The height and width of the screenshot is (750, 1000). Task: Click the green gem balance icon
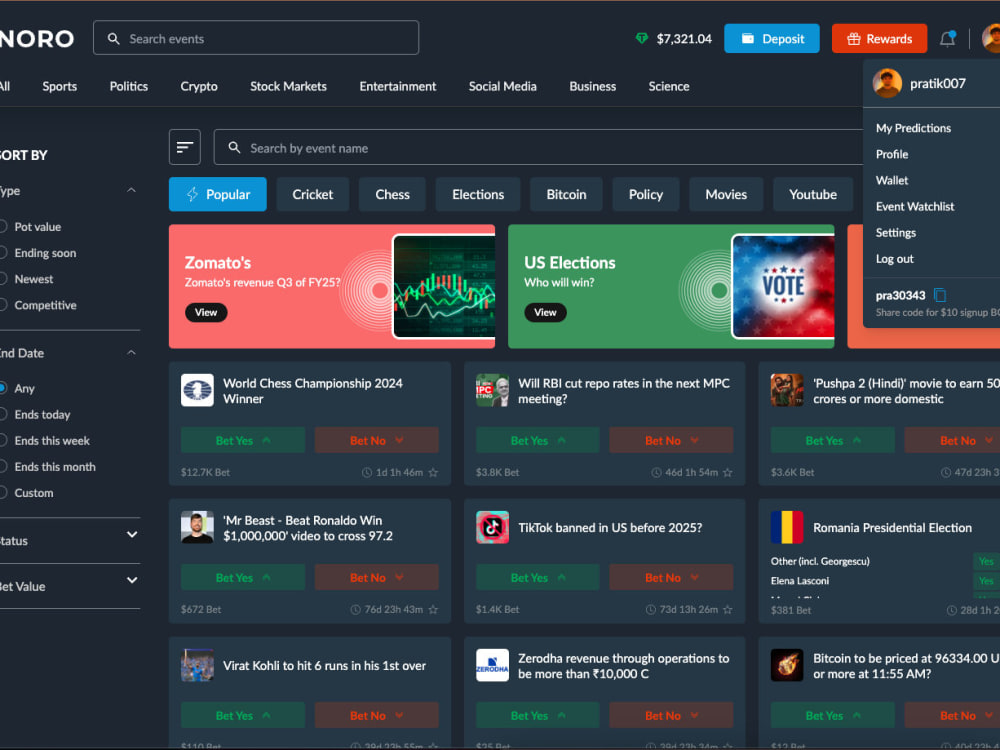[642, 39]
